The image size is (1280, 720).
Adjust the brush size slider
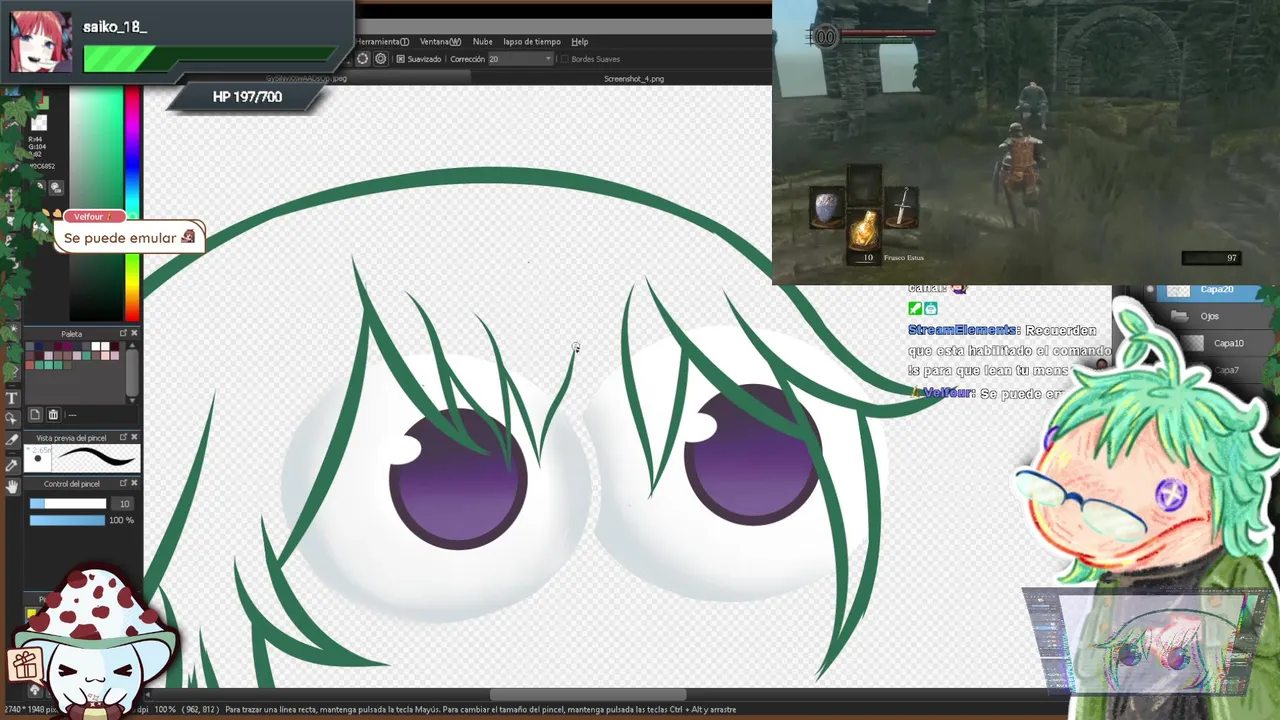coord(67,504)
